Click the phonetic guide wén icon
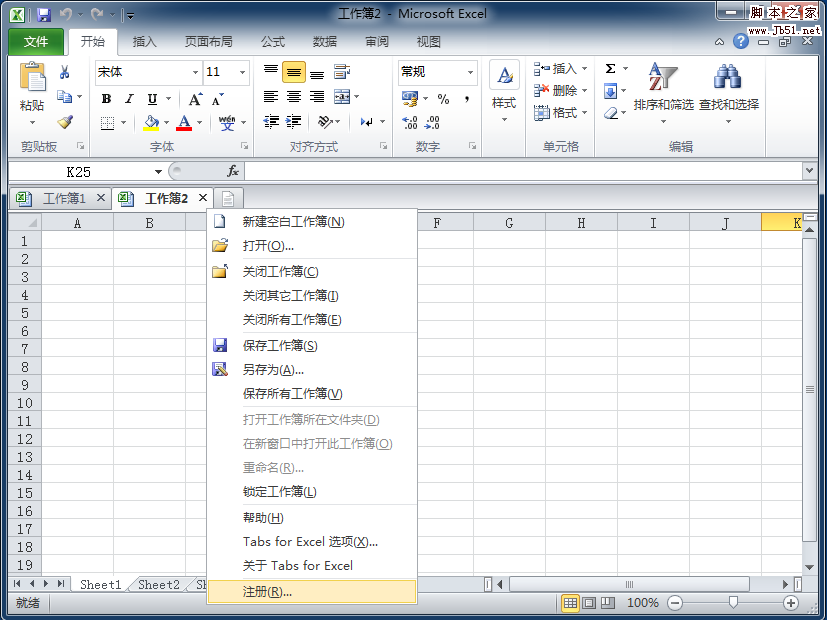Viewport: 827px width, 620px height. [227, 123]
